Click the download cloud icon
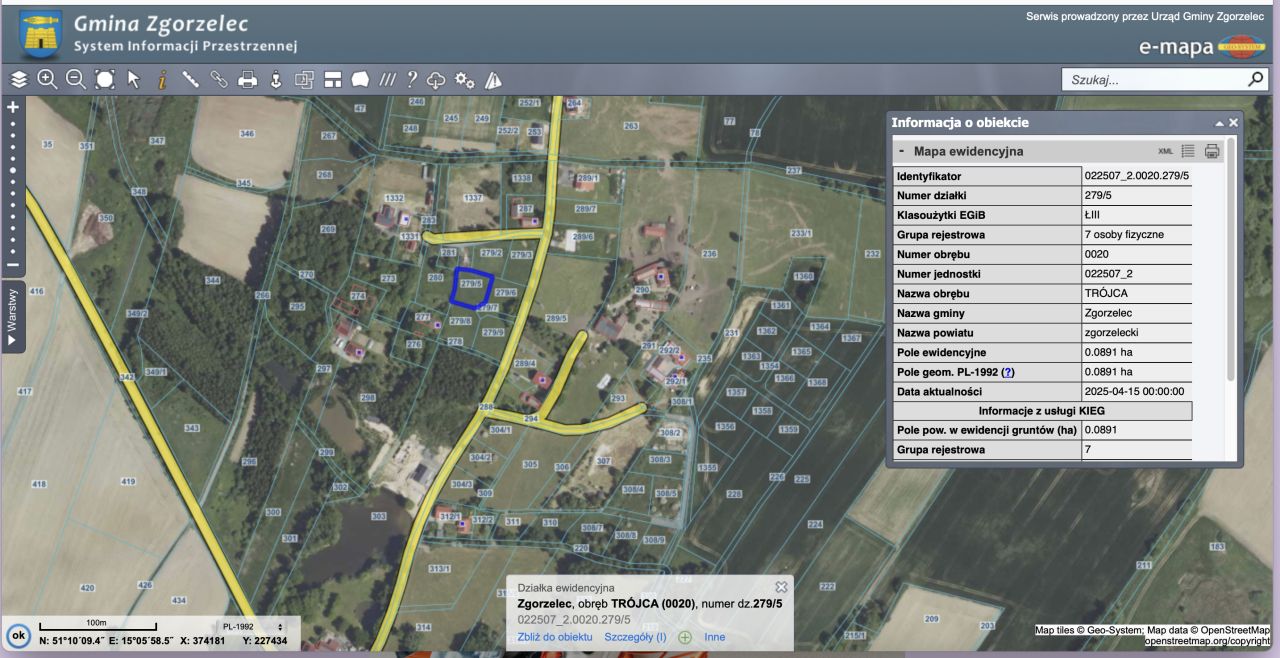Screen dimensions: 1280x658 (x=436, y=80)
